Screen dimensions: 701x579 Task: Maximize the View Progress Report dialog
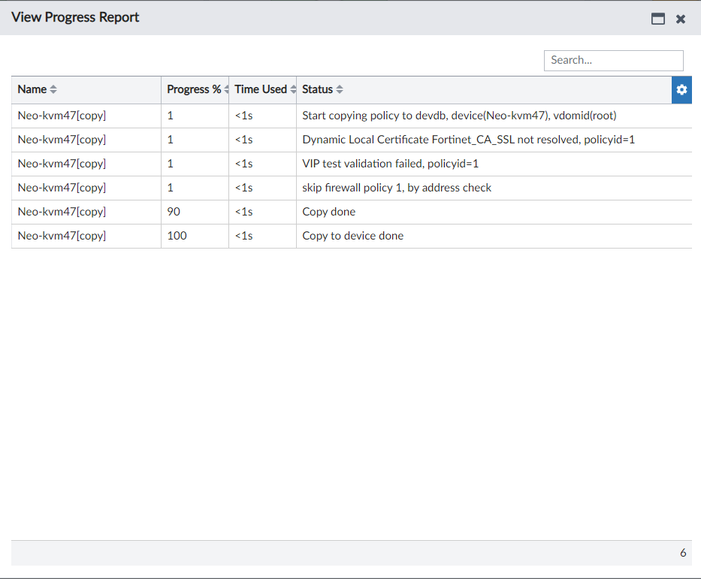[658, 19]
